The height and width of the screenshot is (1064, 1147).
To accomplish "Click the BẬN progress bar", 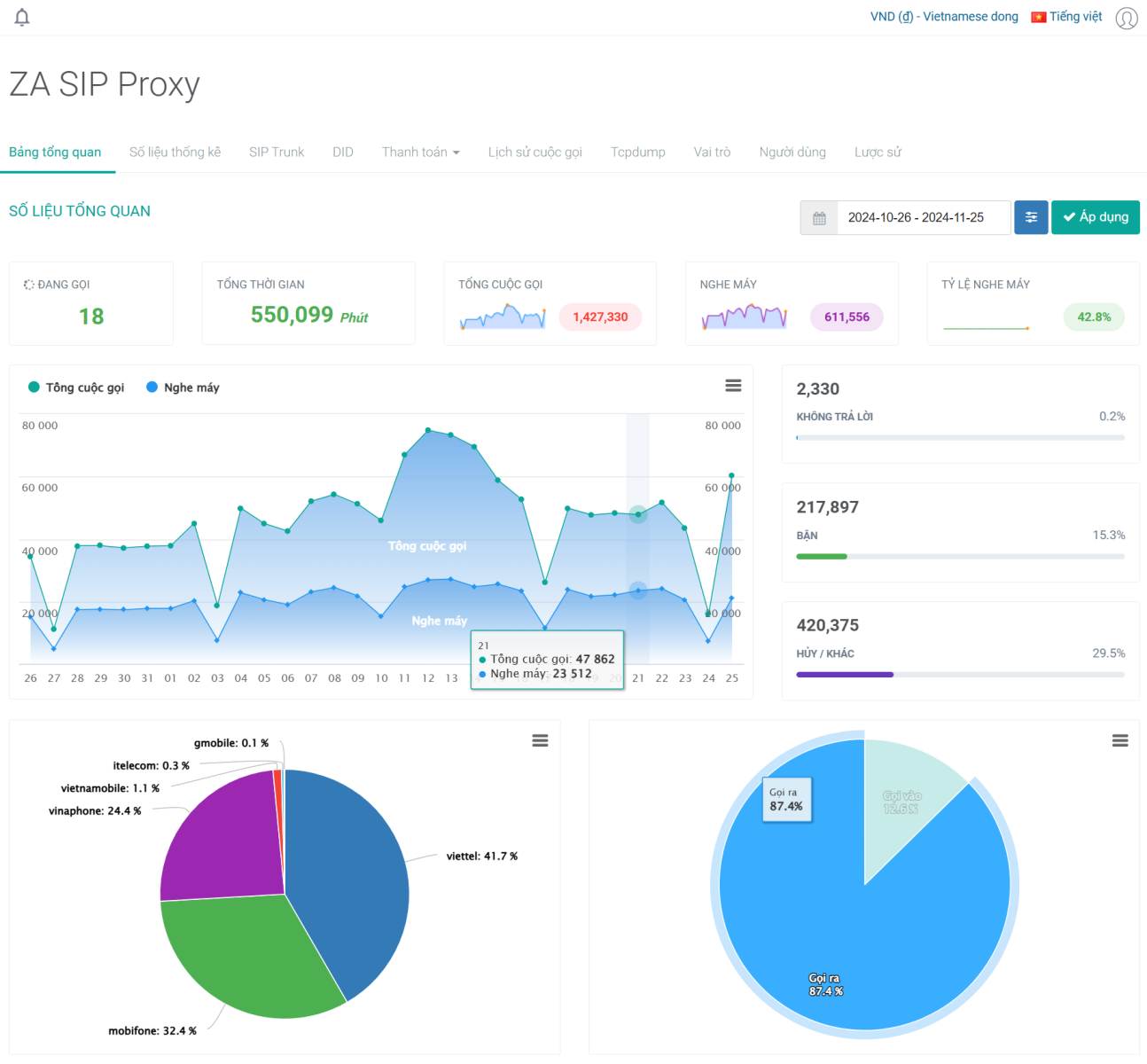I will click(960, 556).
